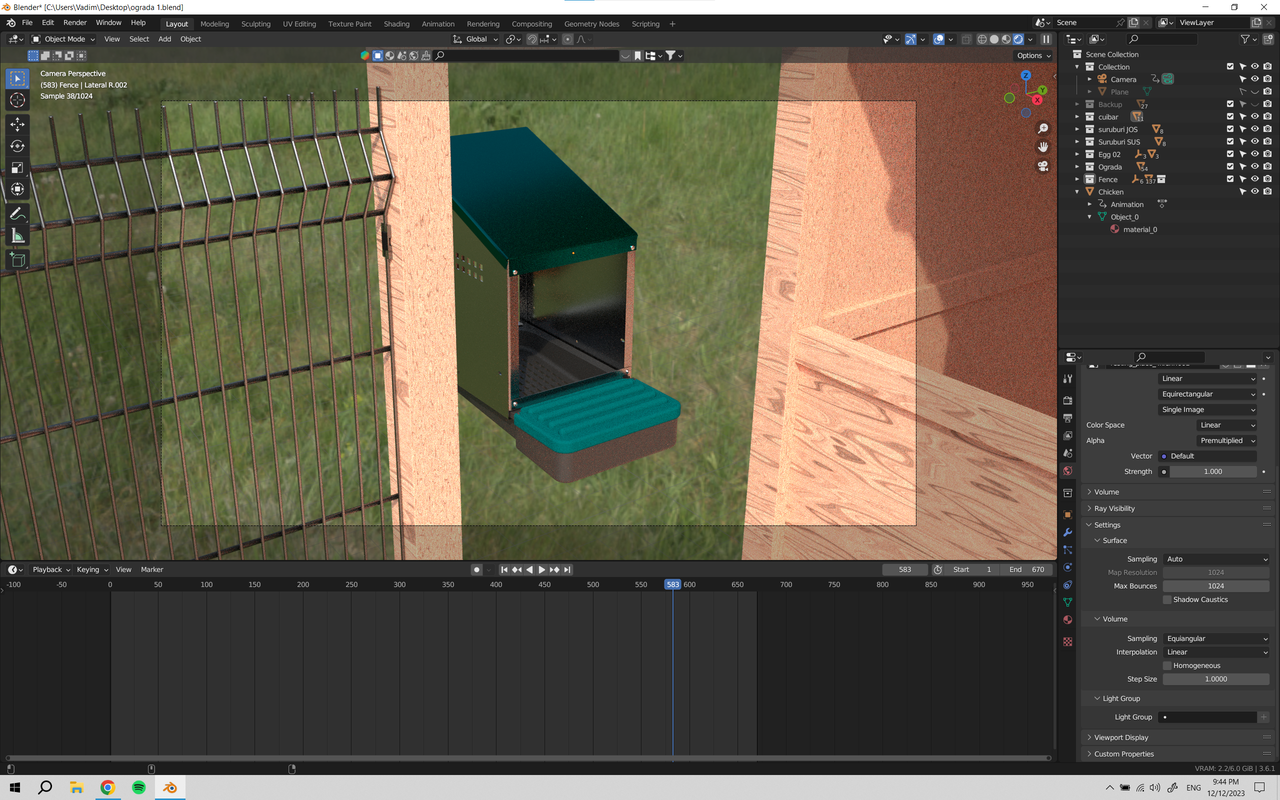Open the Global transform orientation dropdown
This screenshot has height=800, width=1280.
click(x=476, y=40)
